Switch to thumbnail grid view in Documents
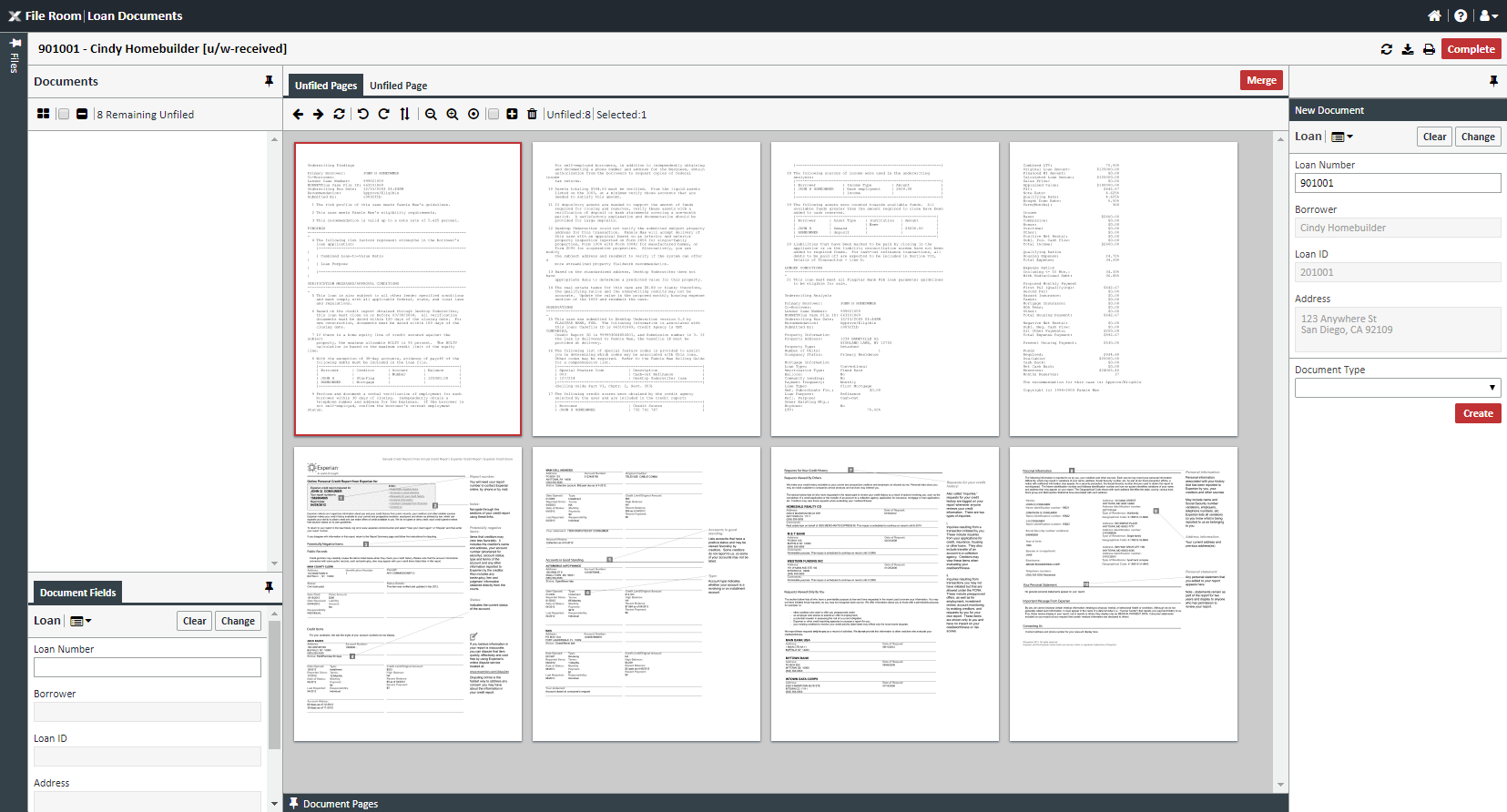This screenshot has height=812, width=1507. click(x=43, y=114)
